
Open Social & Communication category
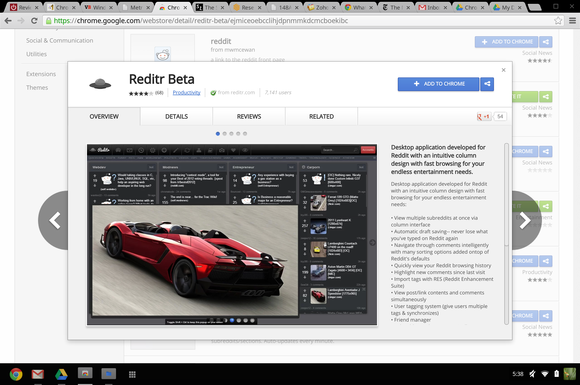[x=60, y=40]
